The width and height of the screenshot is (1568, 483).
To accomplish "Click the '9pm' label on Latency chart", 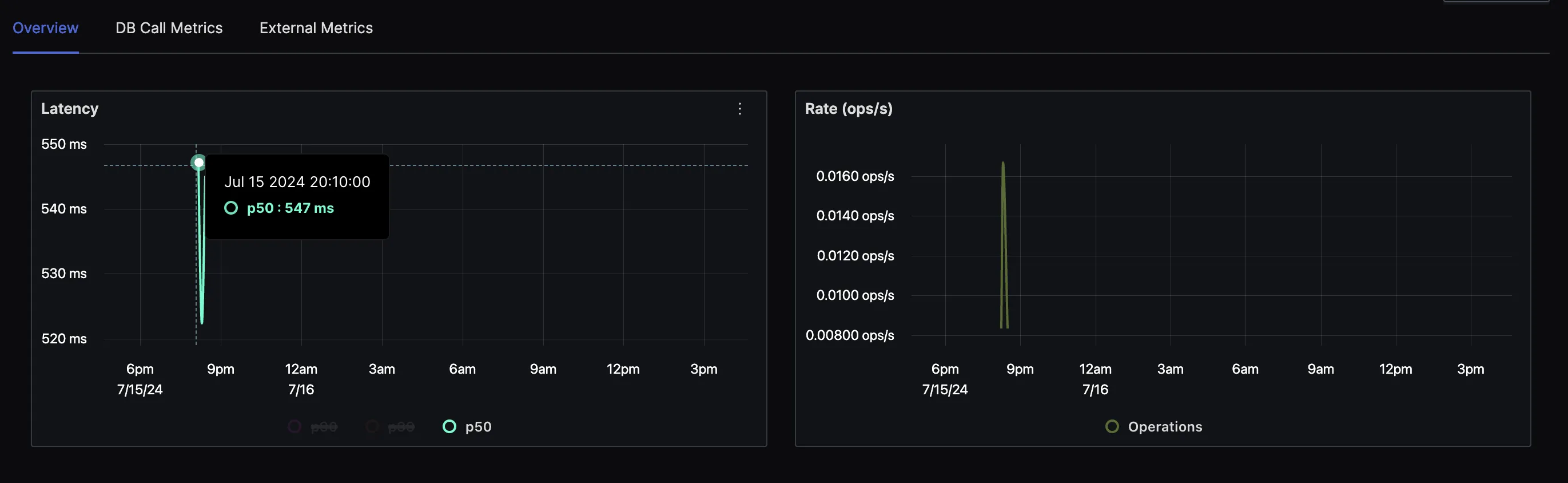I will [x=220, y=369].
